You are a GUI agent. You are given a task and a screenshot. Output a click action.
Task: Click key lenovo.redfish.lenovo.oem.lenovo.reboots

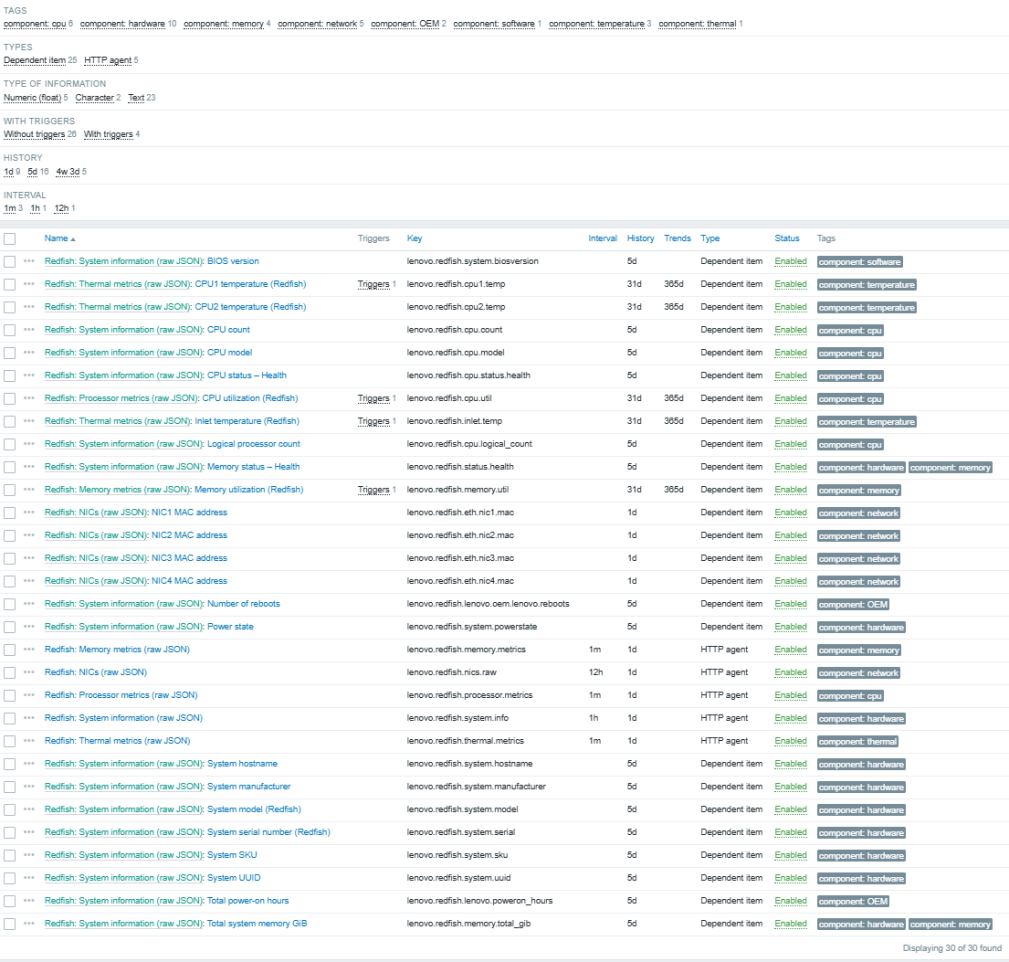click(x=488, y=604)
